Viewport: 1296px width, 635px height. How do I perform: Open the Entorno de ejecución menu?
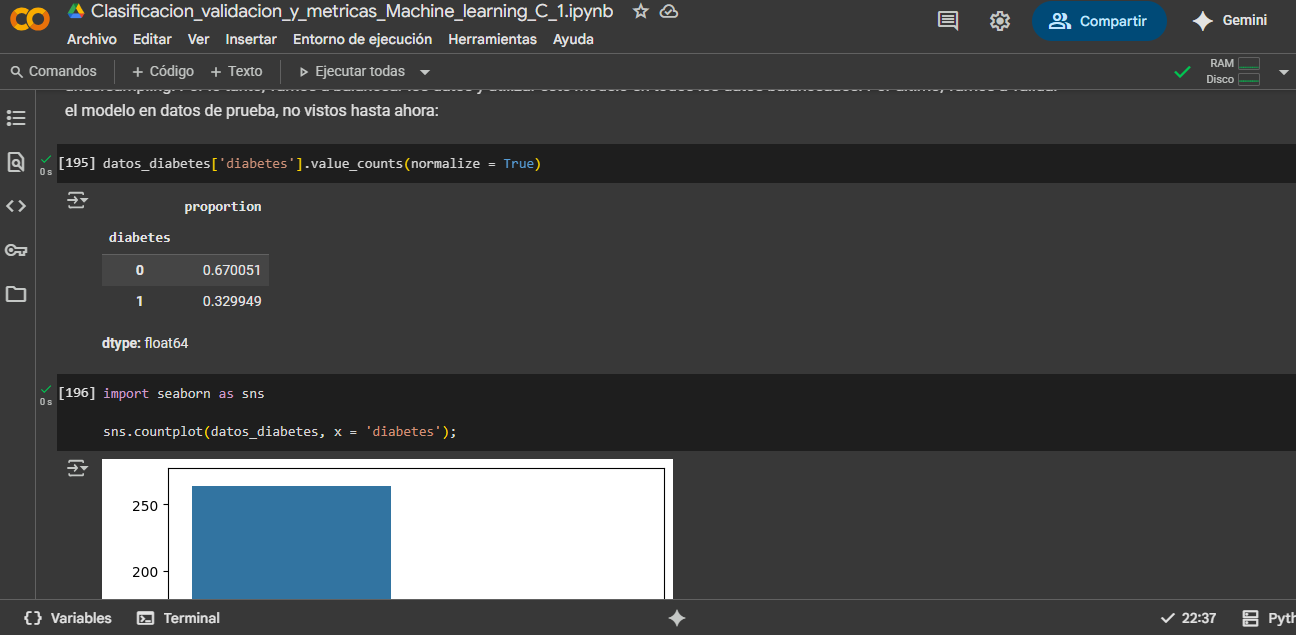click(x=362, y=39)
